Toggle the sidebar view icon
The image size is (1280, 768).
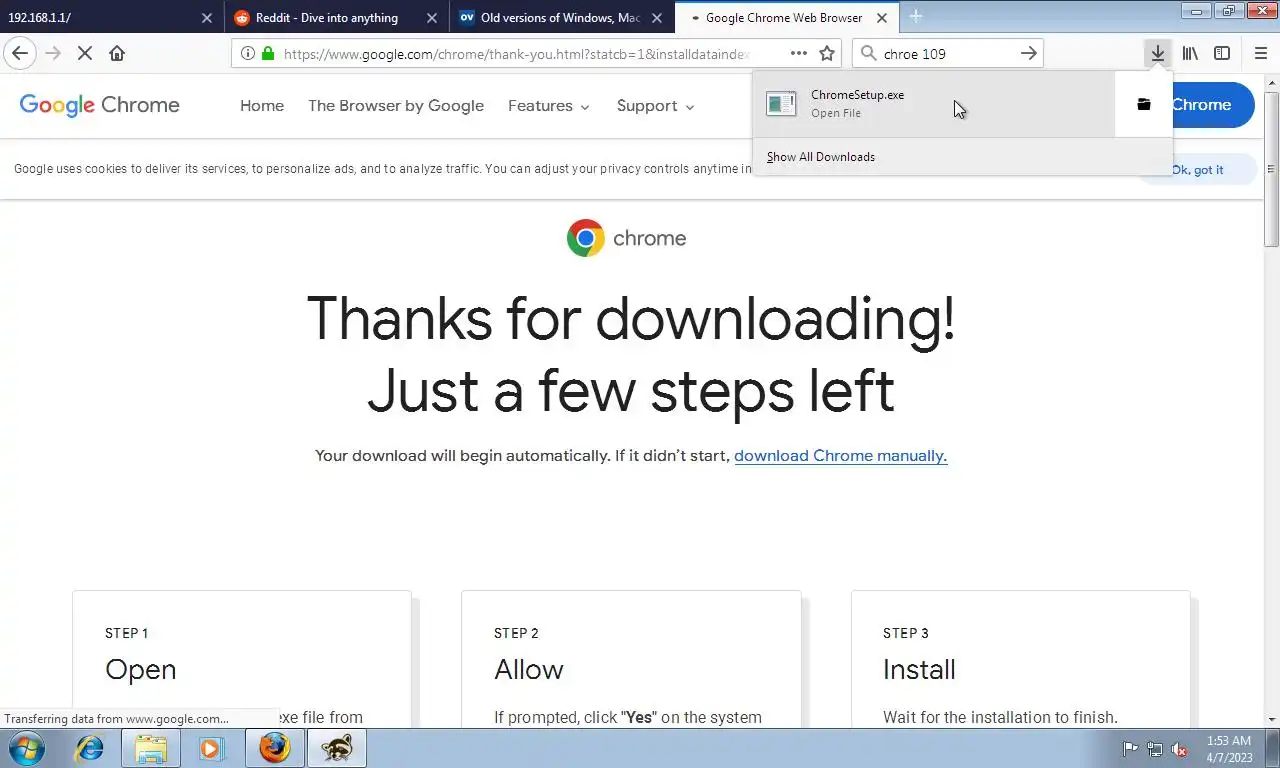[1222, 54]
